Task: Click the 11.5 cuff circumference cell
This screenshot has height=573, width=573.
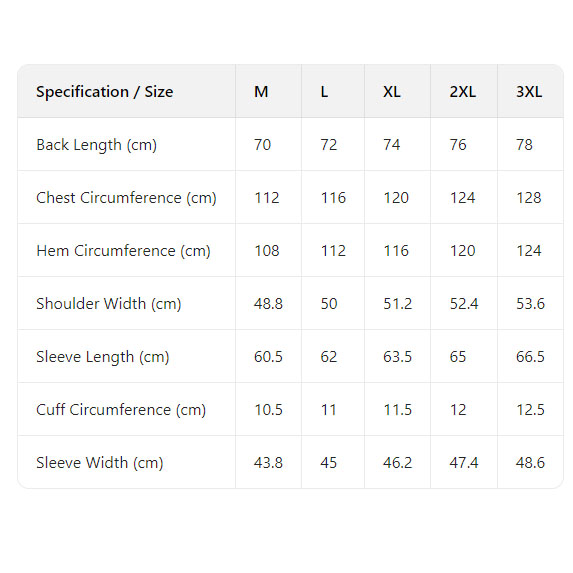Action: click(x=398, y=410)
